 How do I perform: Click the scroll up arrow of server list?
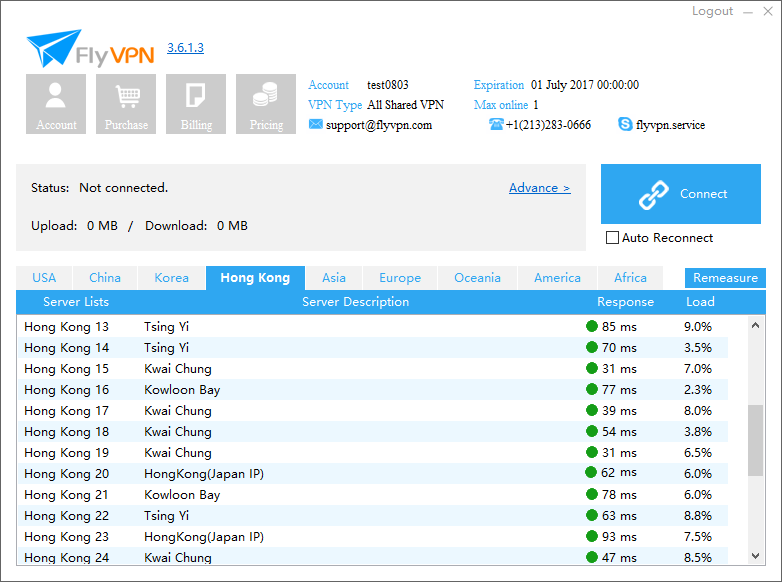(756, 325)
